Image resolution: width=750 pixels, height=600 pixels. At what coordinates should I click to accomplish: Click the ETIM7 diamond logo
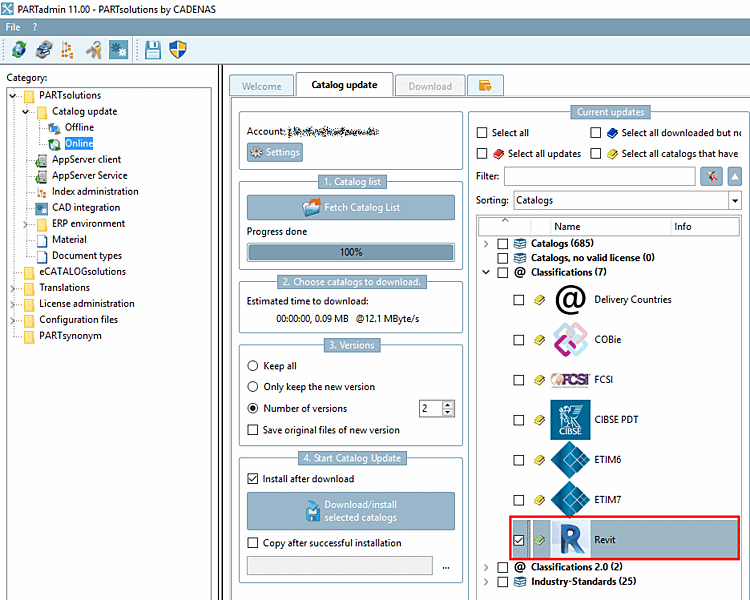(x=570, y=500)
